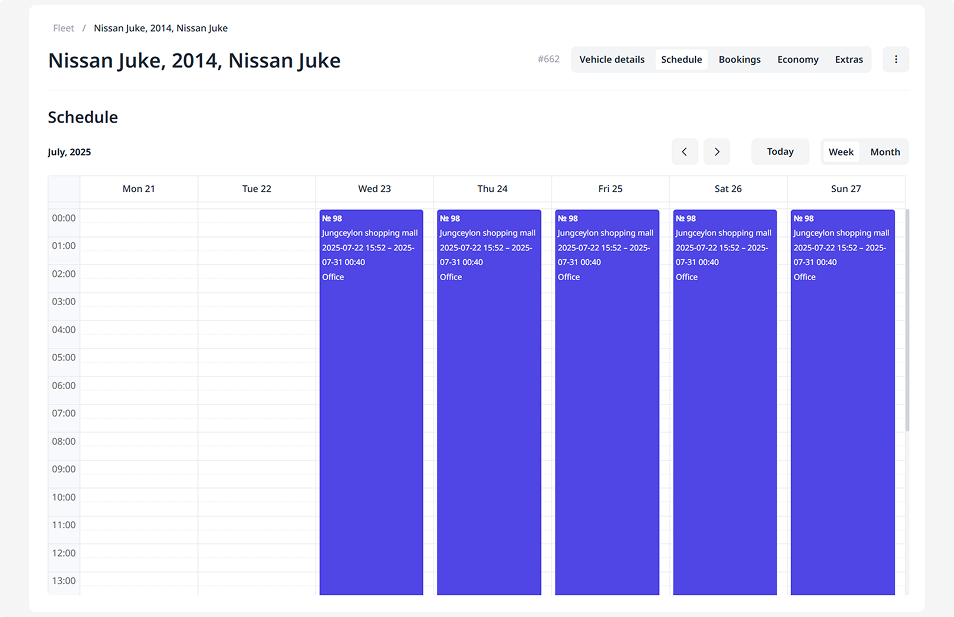Select the Schedule tab
Image resolution: width=954 pixels, height=617 pixels.
pos(681,60)
